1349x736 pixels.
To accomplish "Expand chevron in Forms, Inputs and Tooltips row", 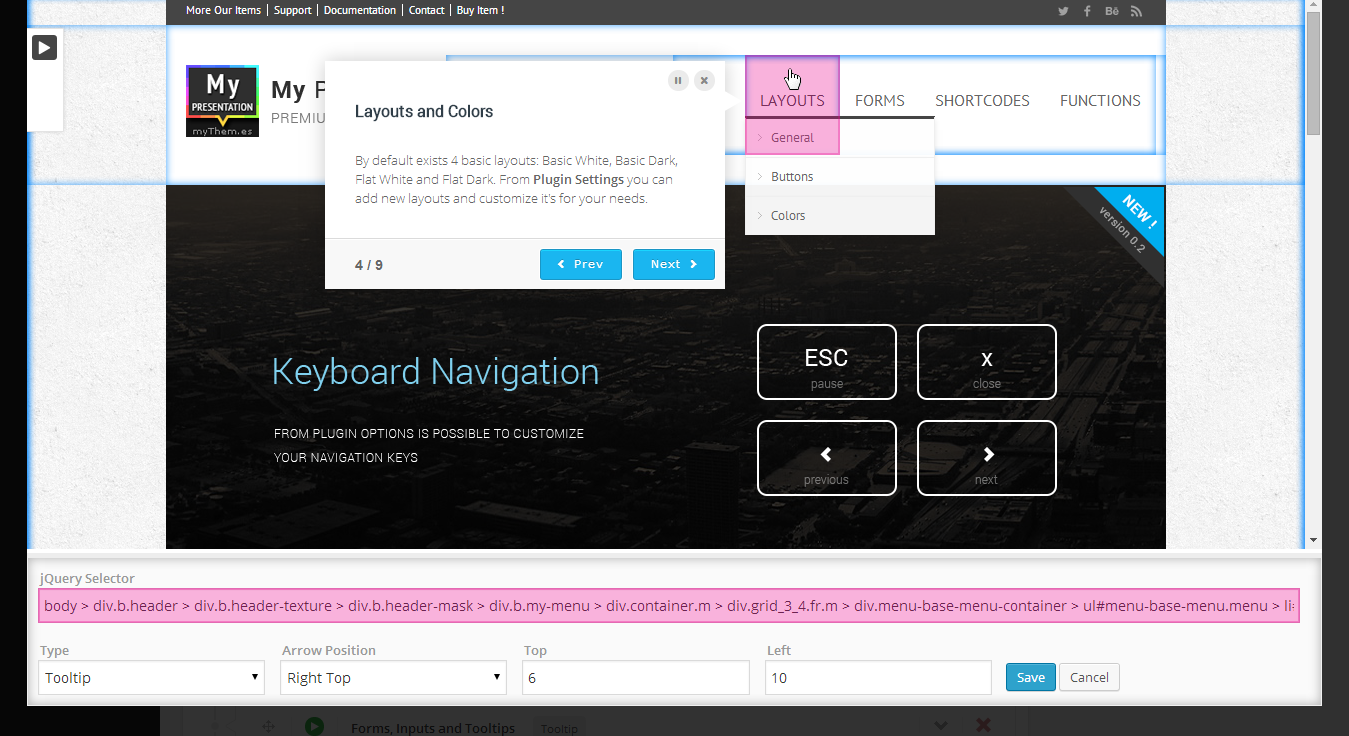I will pyautogui.click(x=940, y=725).
